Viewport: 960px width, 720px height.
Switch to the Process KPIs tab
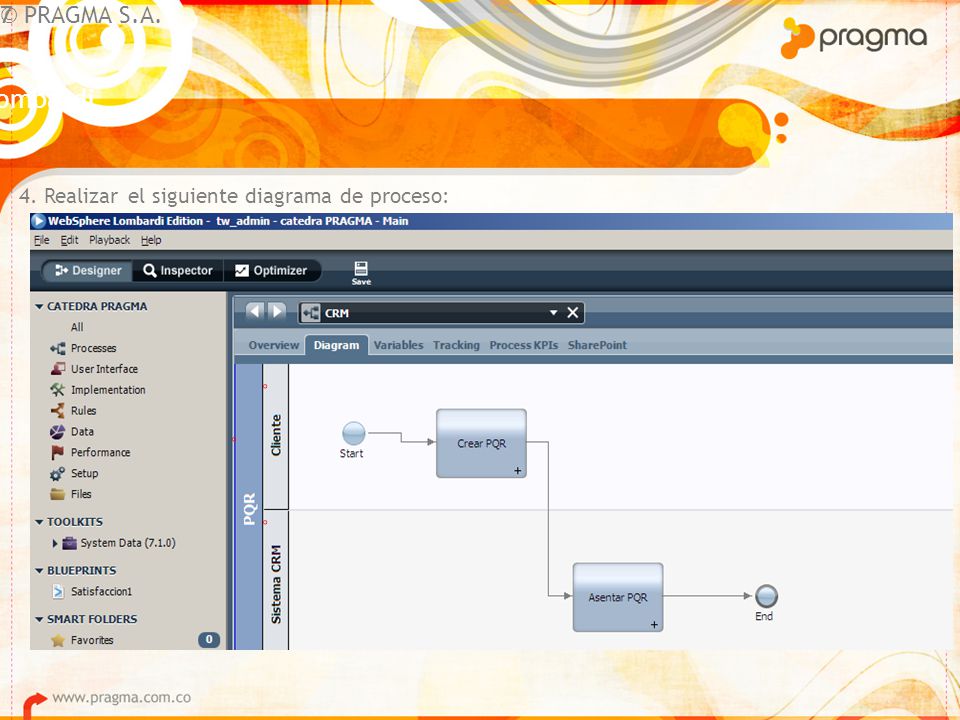click(523, 345)
